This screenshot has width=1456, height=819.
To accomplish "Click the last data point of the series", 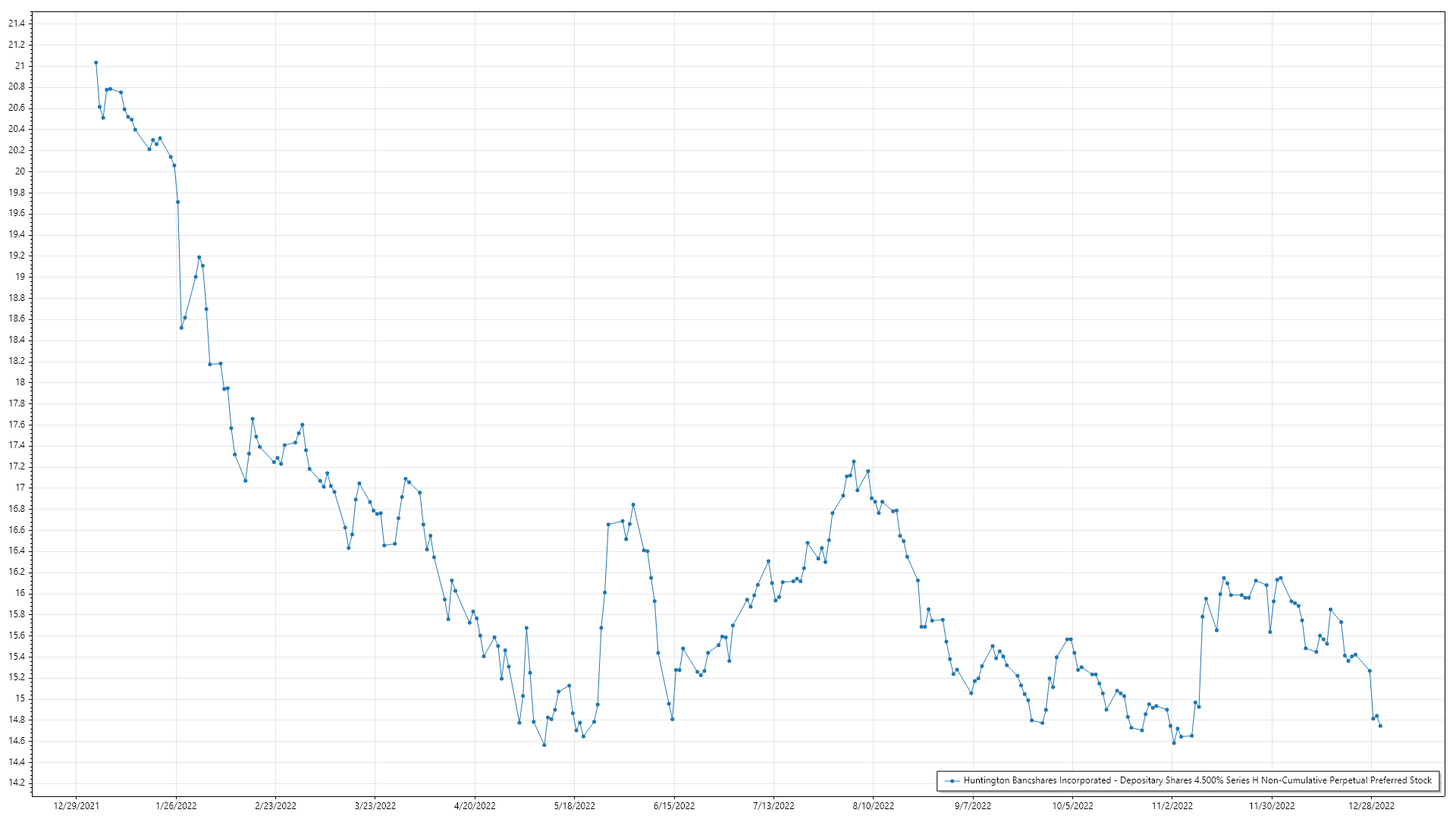I will tap(1380, 726).
